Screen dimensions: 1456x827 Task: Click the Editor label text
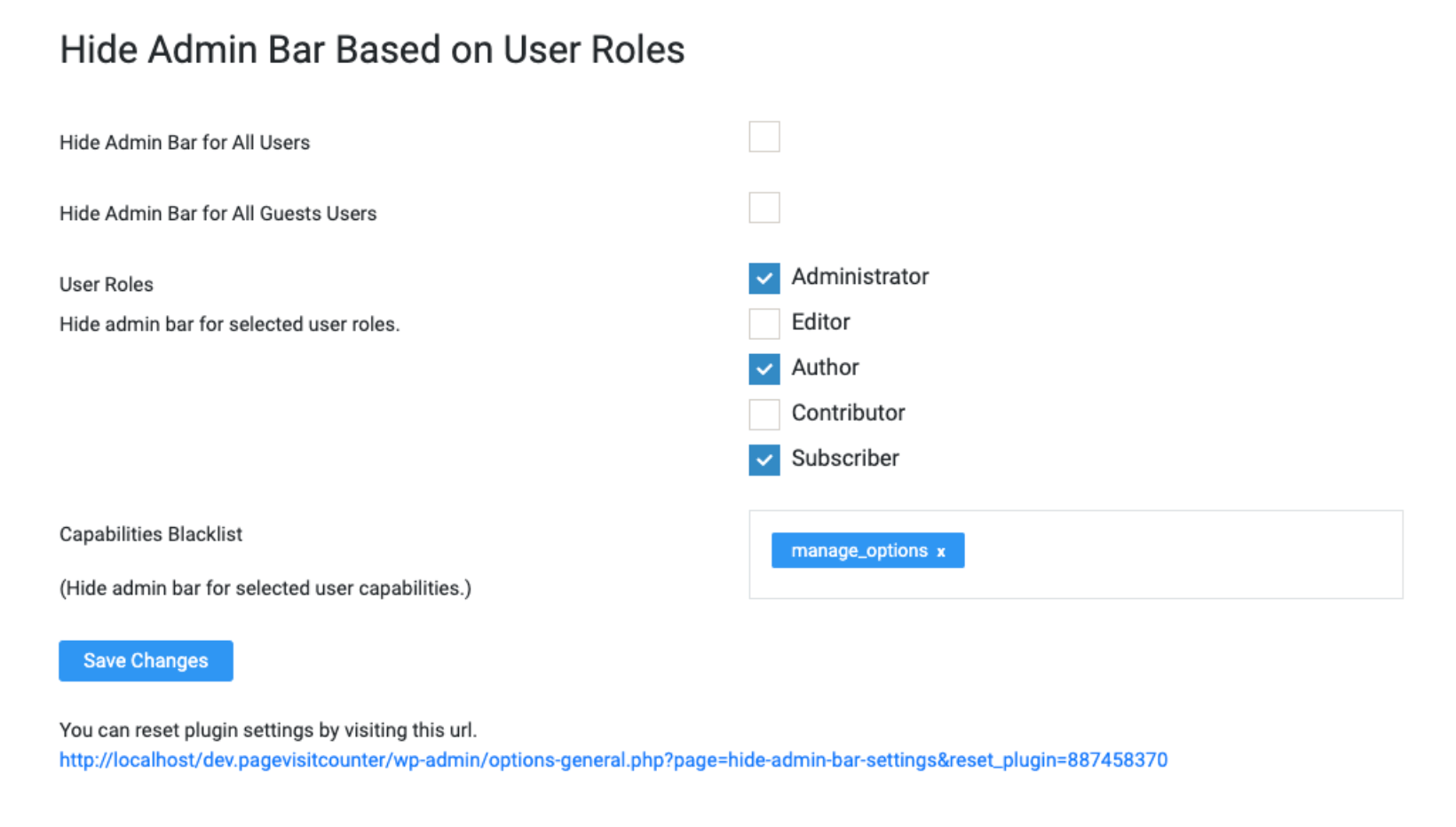[820, 322]
